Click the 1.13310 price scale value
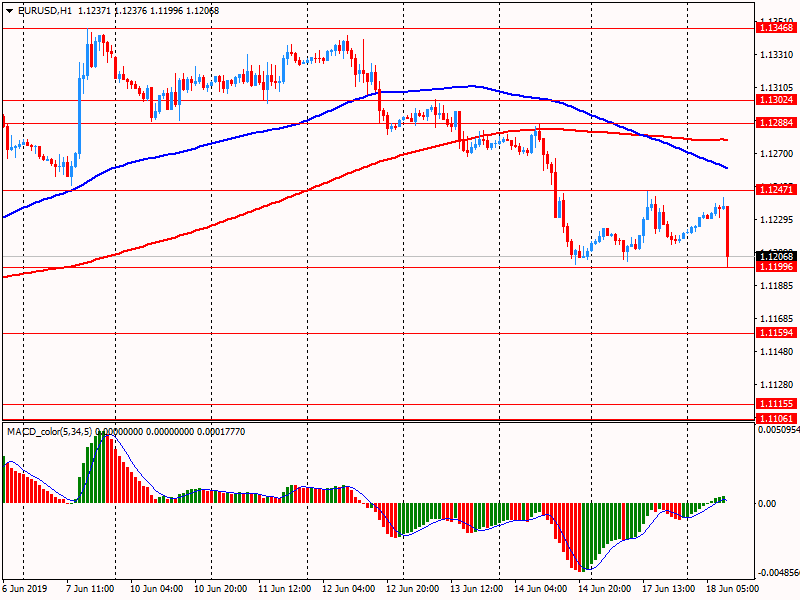 coord(777,55)
